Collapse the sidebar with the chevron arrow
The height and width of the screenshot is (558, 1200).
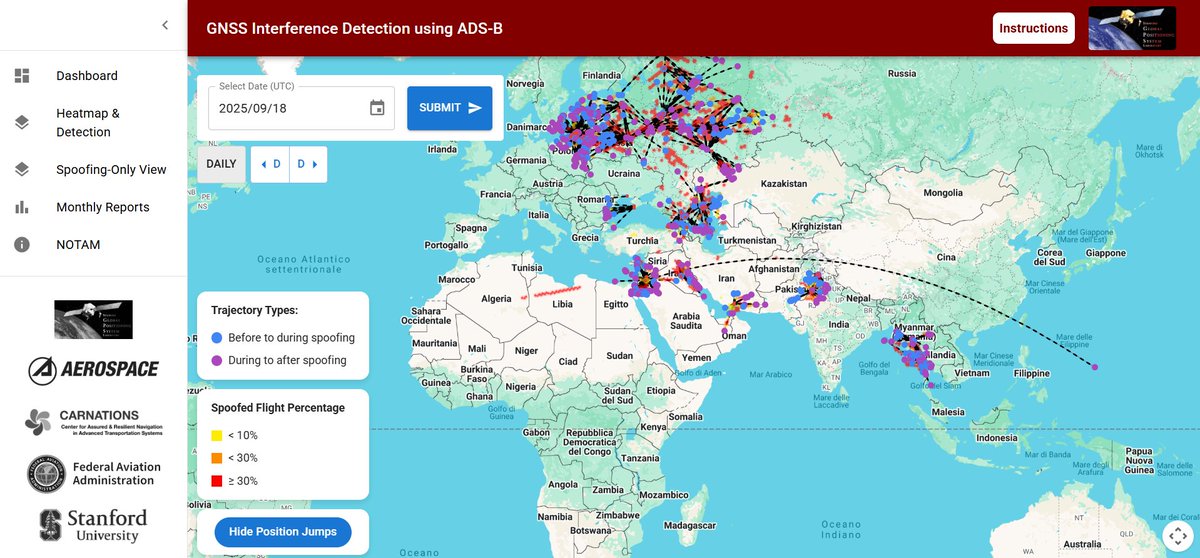tap(165, 26)
